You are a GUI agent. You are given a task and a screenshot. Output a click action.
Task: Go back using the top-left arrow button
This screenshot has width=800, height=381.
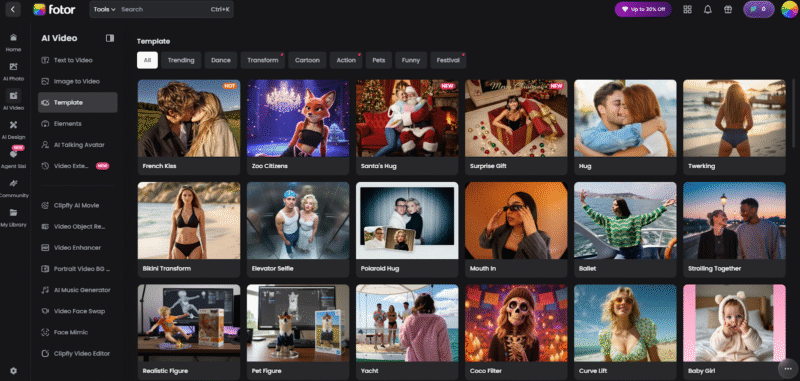pos(13,9)
